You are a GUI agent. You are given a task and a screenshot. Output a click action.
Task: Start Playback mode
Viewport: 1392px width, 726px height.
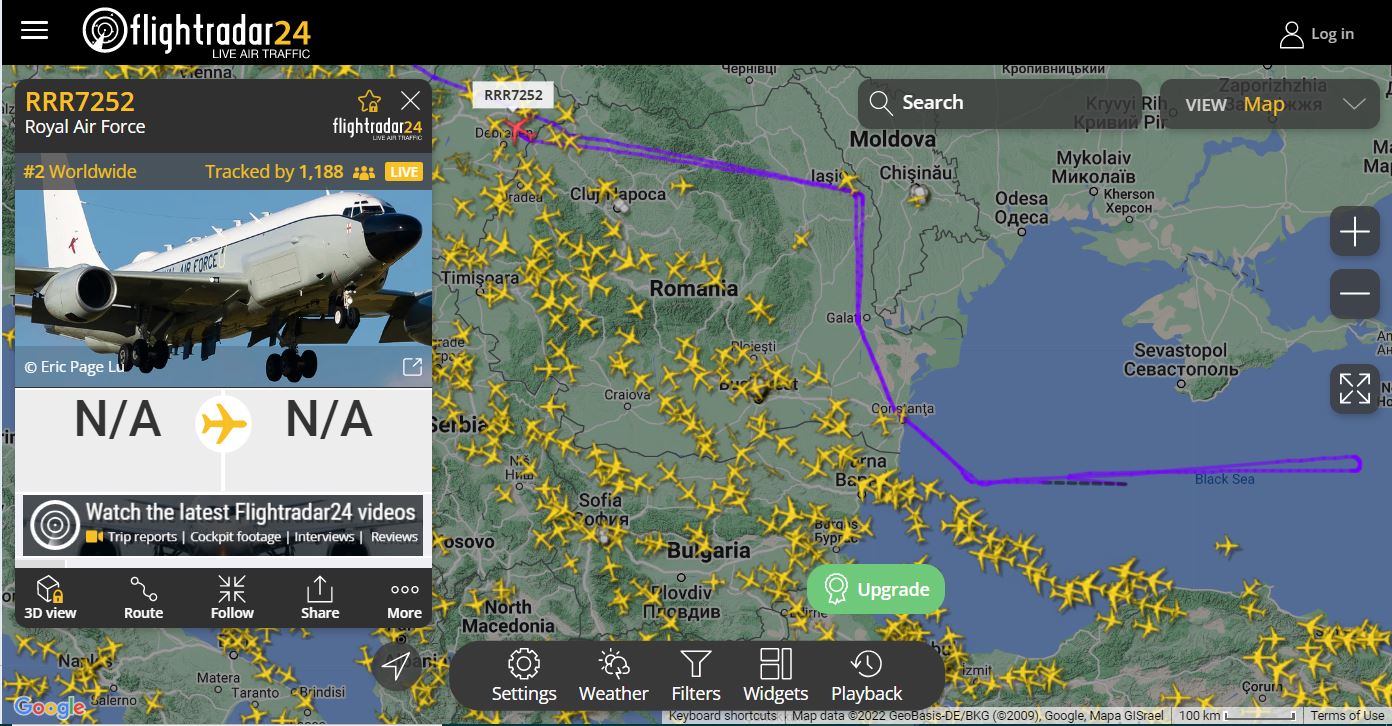(867, 676)
